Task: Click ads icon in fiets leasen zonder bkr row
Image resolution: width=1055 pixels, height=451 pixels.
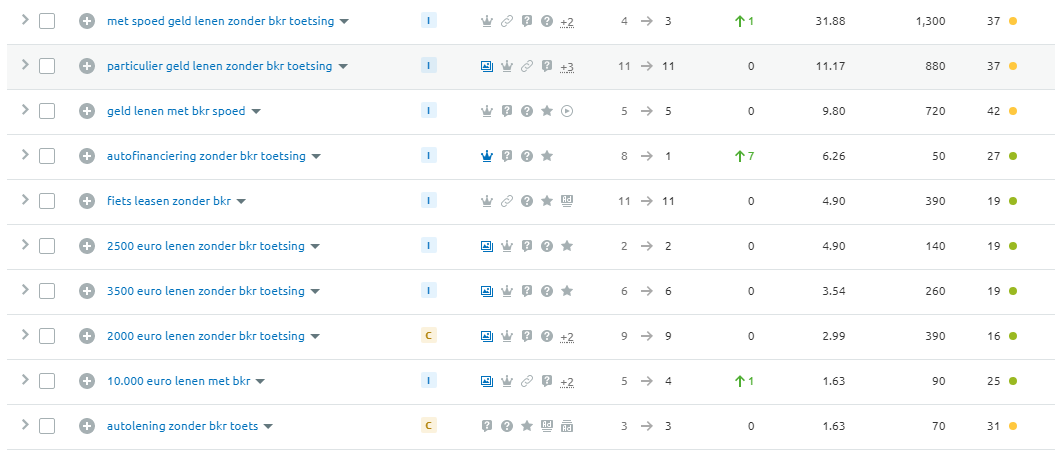Action: point(567,201)
